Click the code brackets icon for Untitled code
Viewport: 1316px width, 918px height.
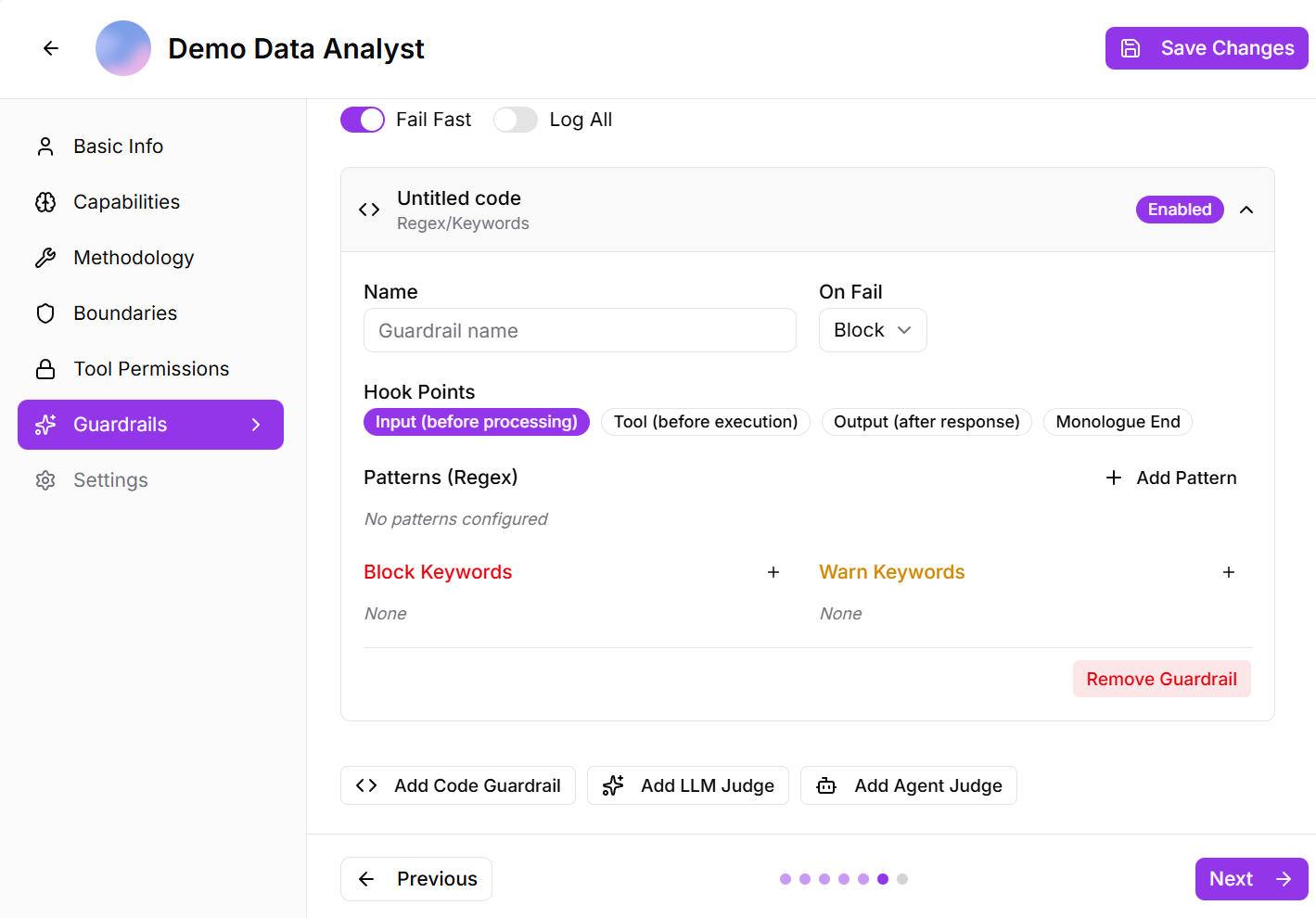(x=369, y=210)
